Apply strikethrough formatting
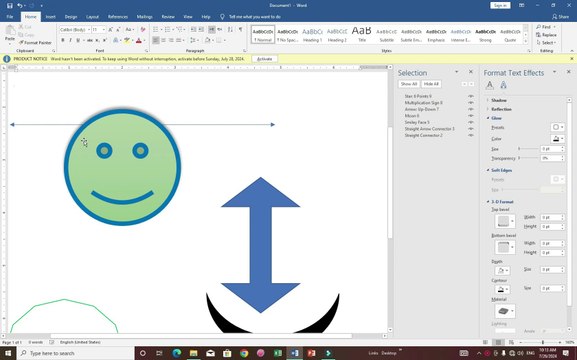The height and width of the screenshot is (360, 577). click(90, 40)
